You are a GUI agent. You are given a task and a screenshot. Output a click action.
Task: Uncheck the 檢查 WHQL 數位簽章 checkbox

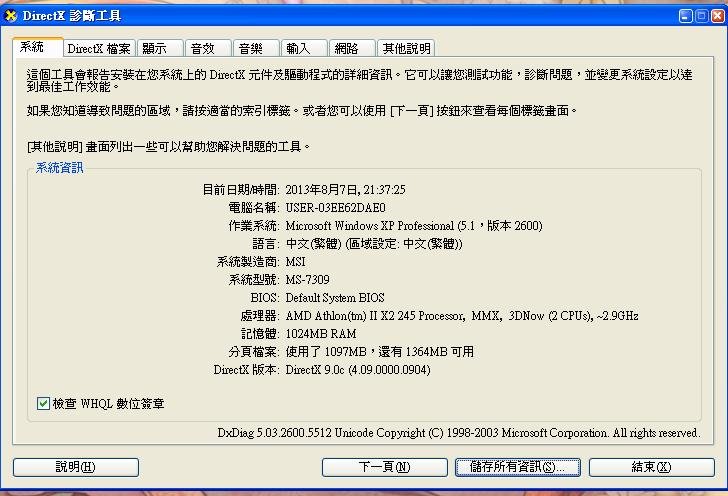tap(43, 404)
